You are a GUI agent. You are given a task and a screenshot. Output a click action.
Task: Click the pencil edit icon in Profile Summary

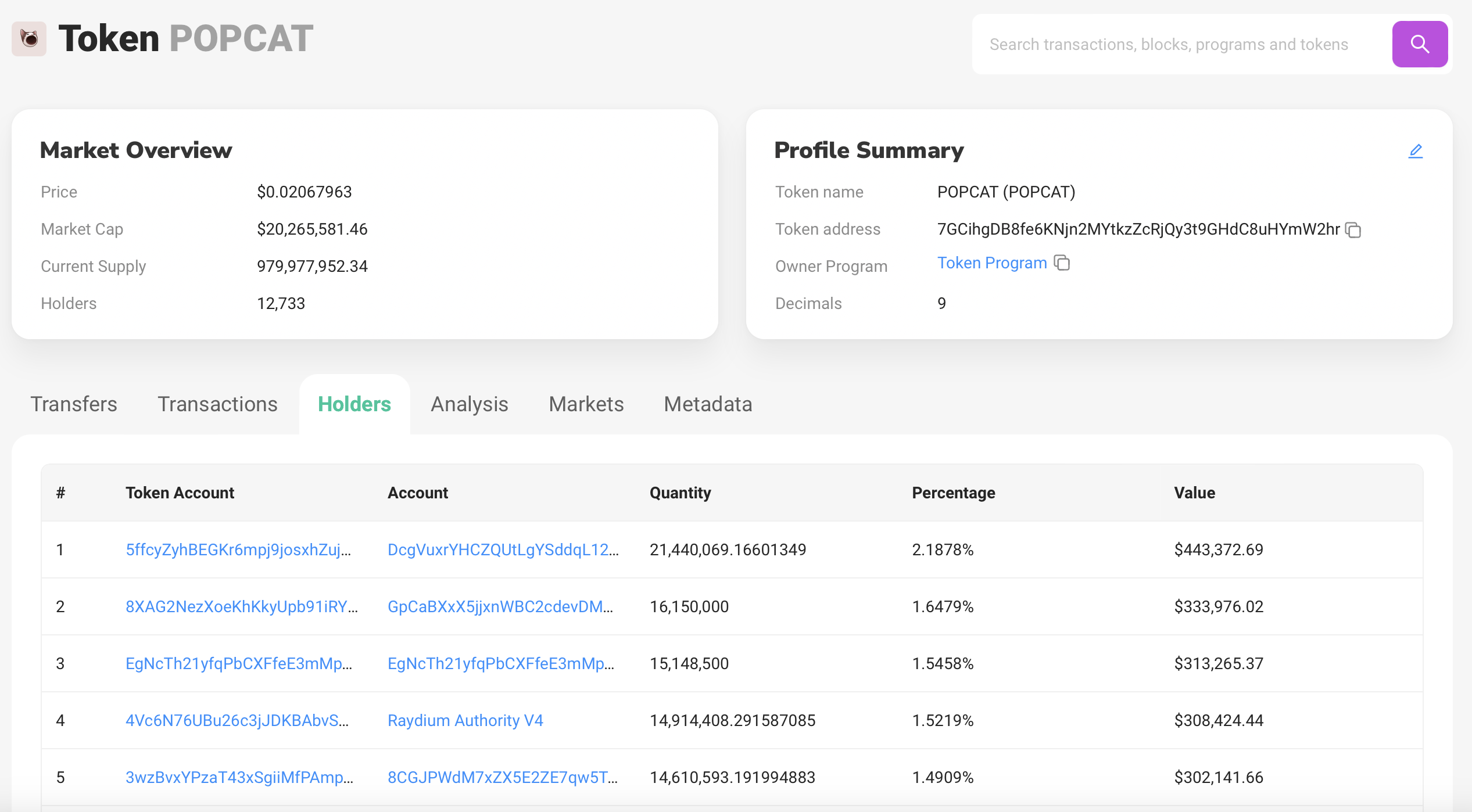(x=1415, y=151)
